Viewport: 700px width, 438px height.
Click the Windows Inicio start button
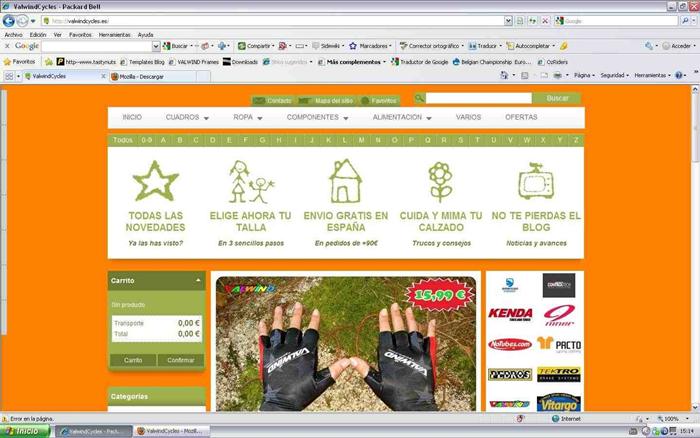(x=25, y=431)
